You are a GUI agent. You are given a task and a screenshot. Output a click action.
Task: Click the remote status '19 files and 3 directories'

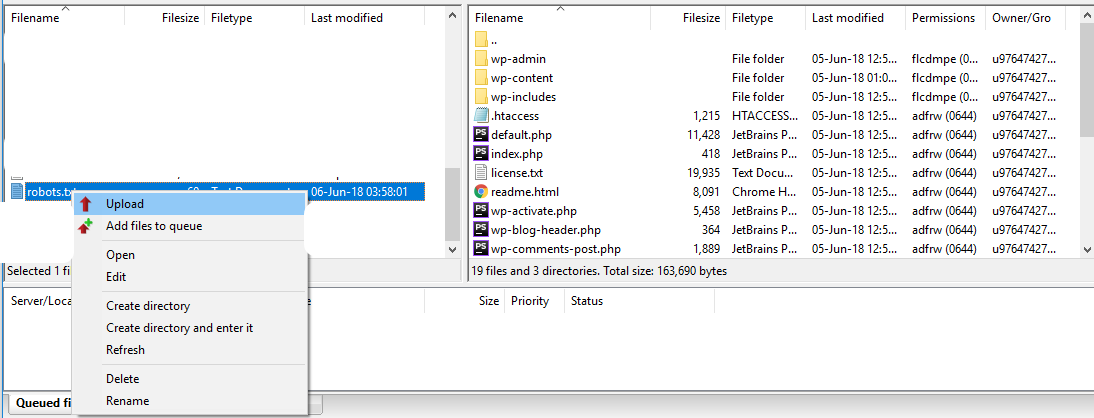(599, 271)
